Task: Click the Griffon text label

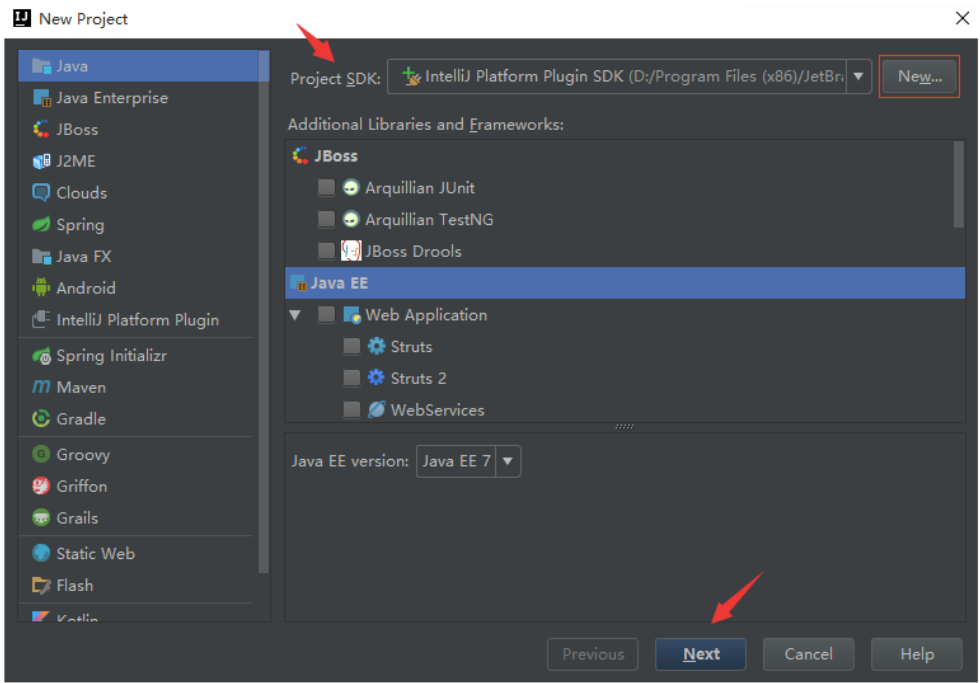Action: point(81,486)
